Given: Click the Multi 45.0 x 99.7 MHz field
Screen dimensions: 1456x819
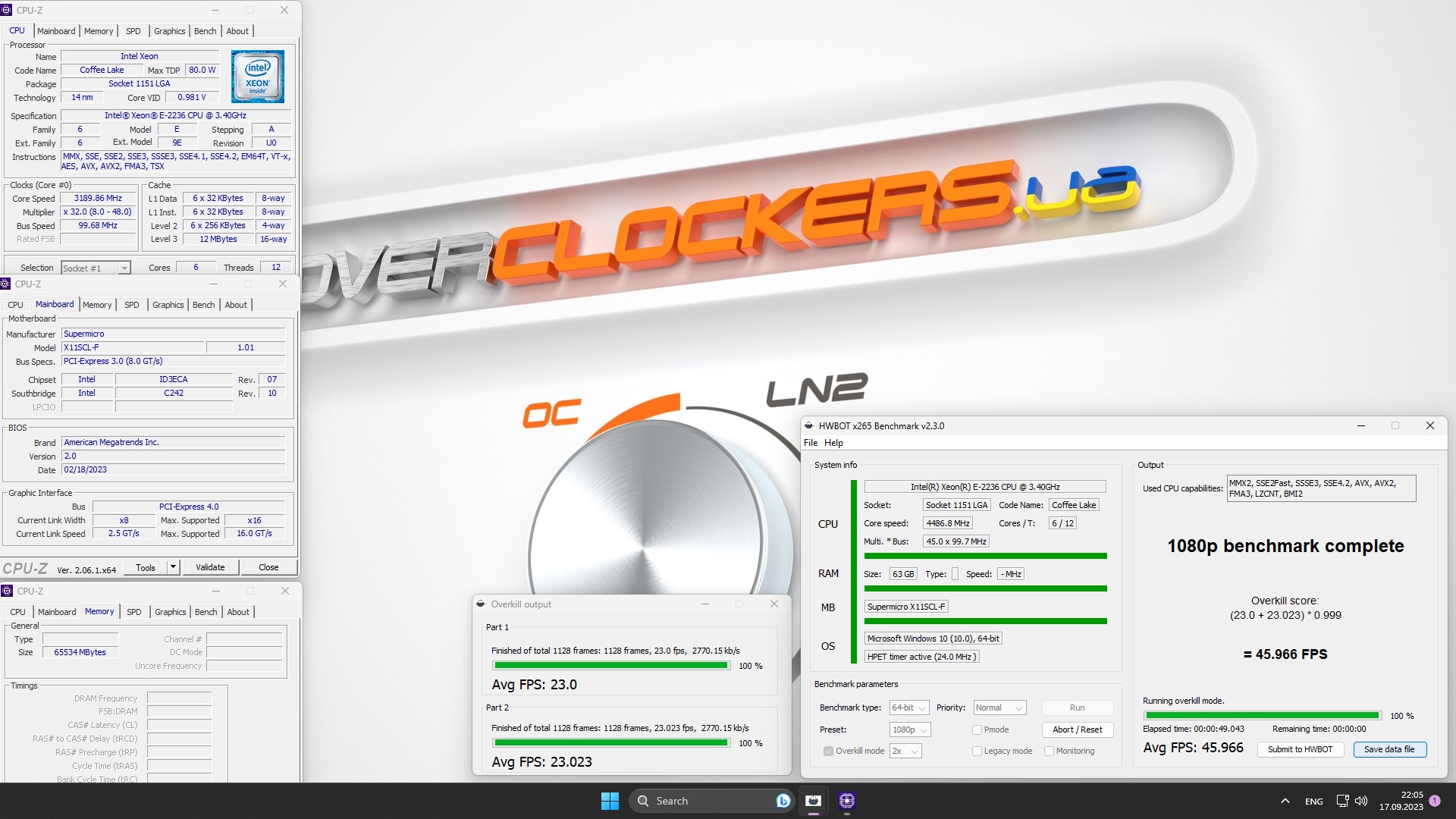Looking at the screenshot, I should coord(956,541).
